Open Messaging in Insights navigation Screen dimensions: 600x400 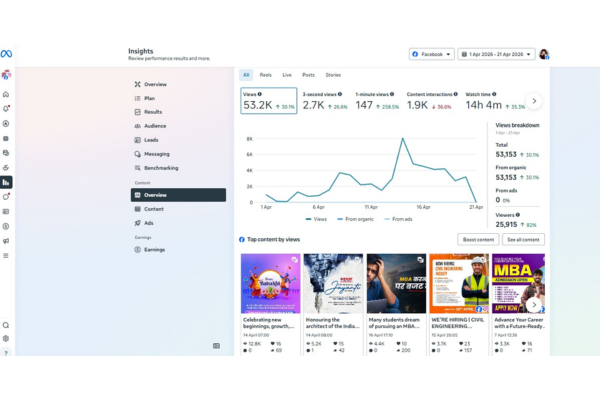tap(178, 154)
